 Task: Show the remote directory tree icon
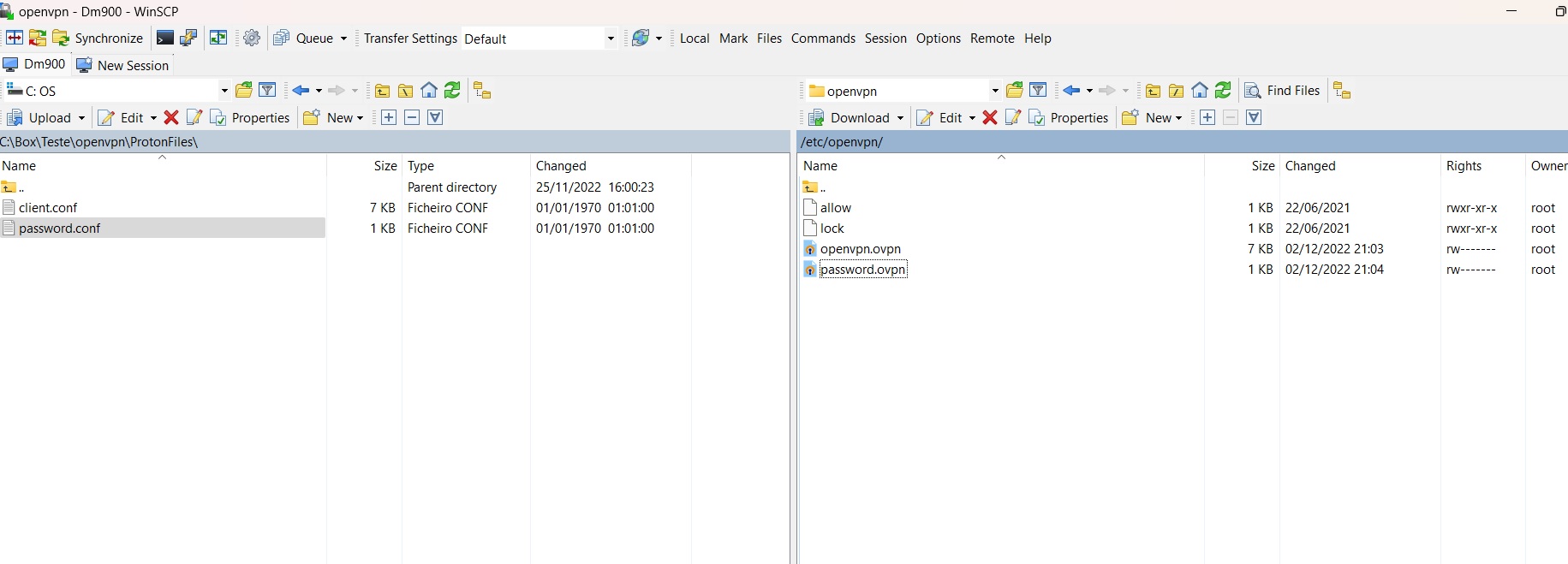(1342, 91)
